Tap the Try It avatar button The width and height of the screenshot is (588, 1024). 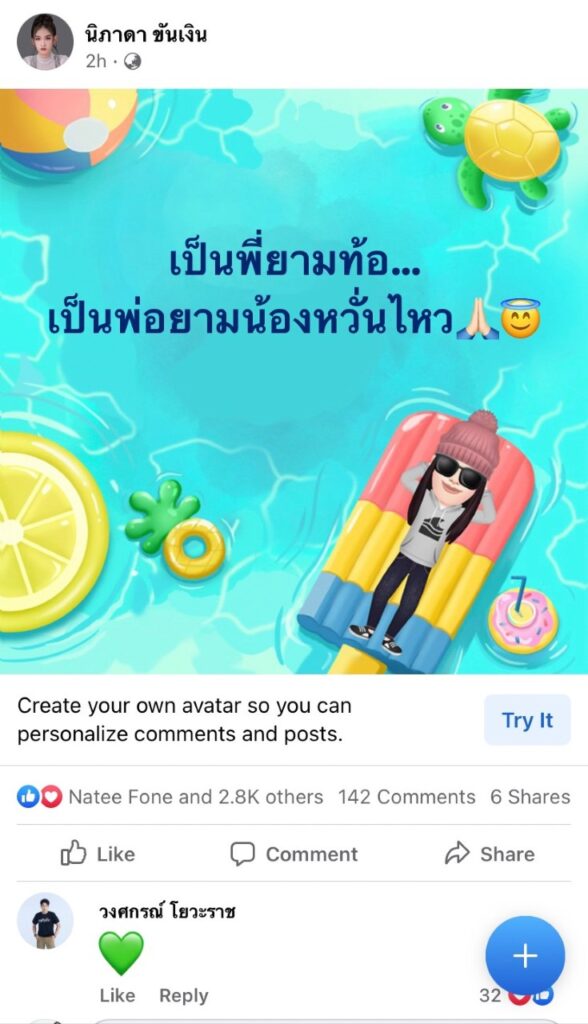click(527, 720)
